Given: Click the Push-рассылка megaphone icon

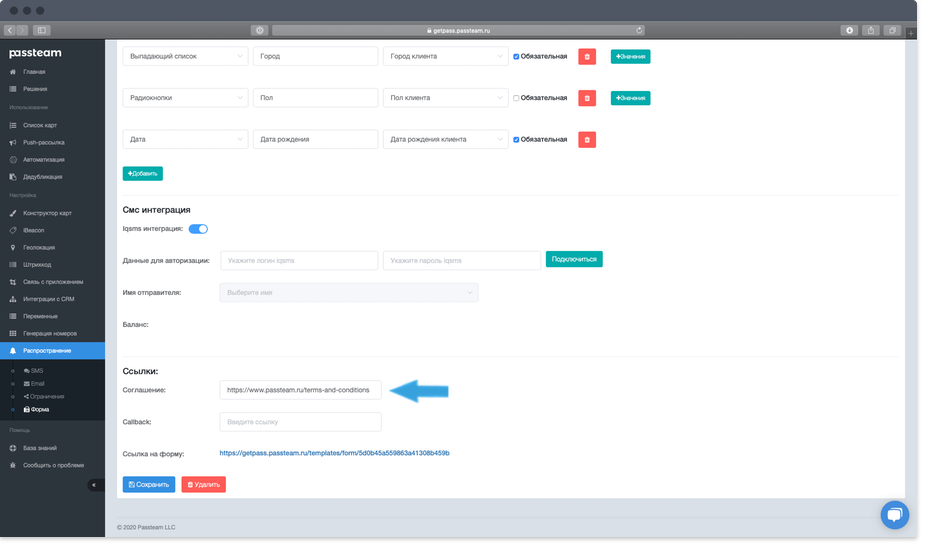Looking at the screenshot, I should click(13, 143).
